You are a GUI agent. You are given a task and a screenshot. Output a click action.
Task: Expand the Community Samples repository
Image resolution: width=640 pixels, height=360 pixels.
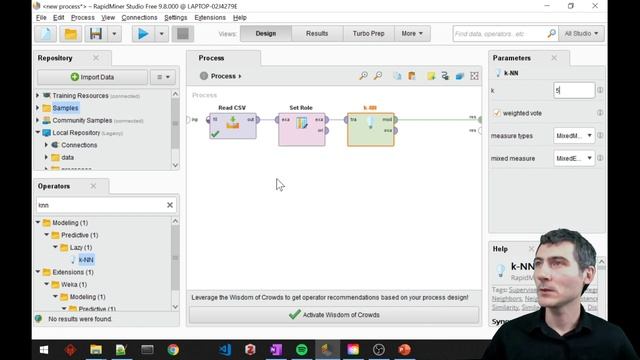coord(38,120)
